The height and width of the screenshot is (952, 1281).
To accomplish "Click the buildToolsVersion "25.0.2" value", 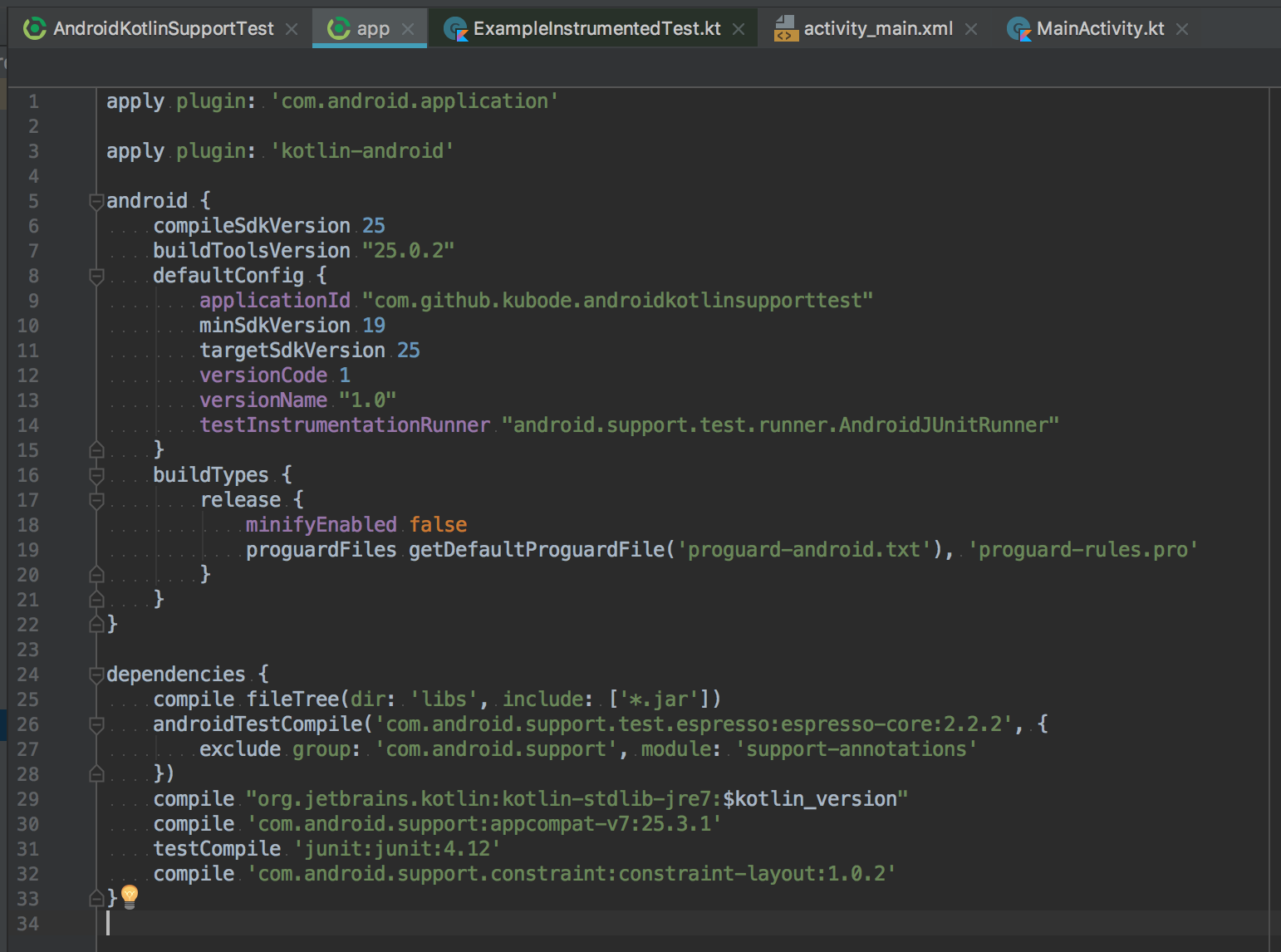I will (409, 251).
